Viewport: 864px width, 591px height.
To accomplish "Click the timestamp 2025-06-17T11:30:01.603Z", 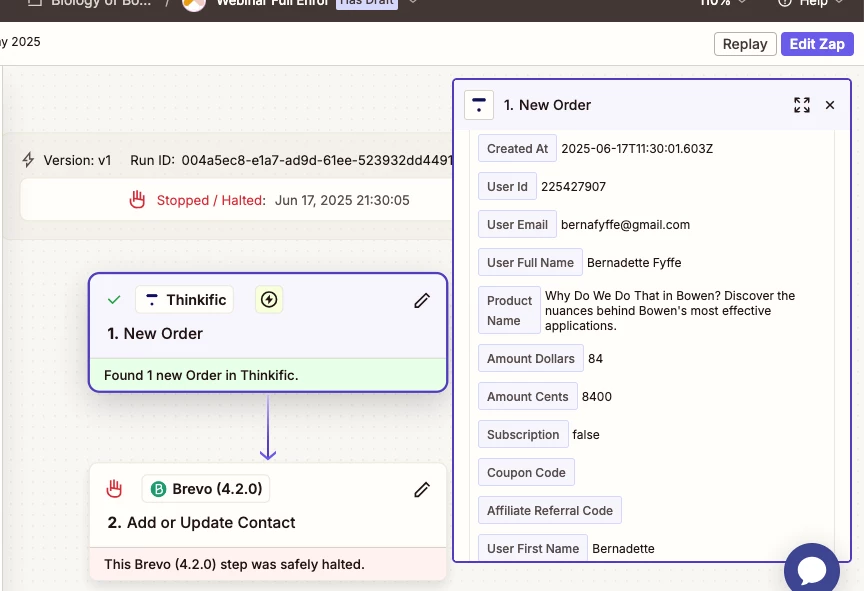I will (637, 149).
